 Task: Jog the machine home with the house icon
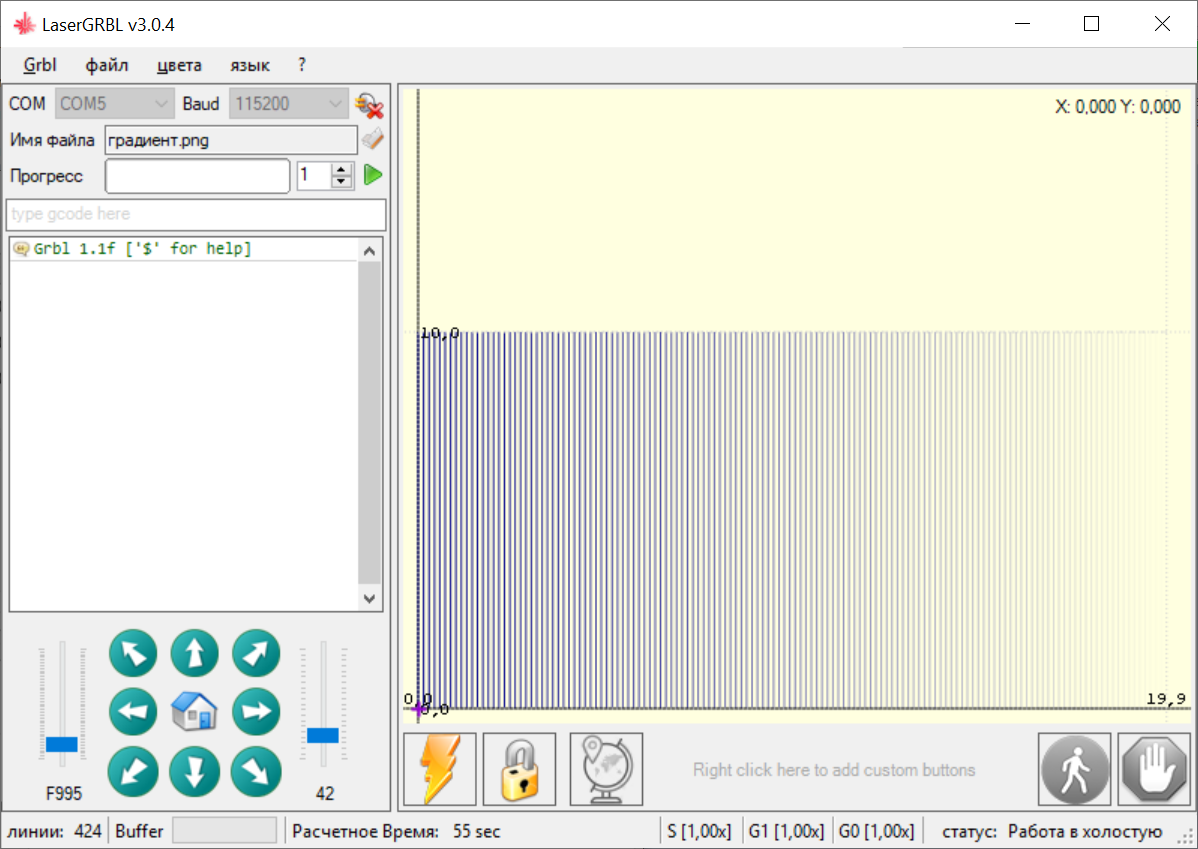tap(194, 711)
